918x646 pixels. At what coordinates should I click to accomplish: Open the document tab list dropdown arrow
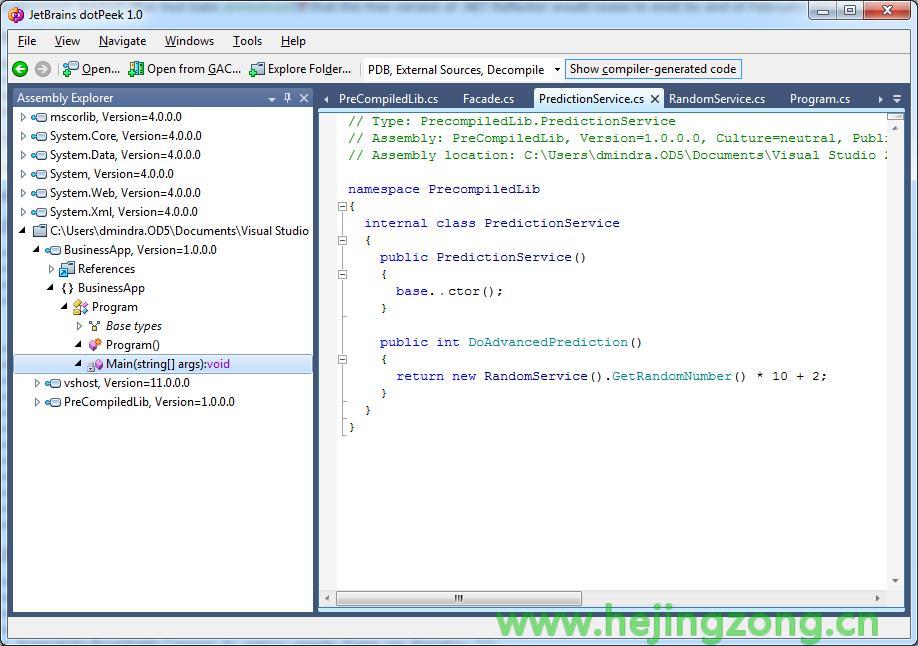(x=896, y=99)
